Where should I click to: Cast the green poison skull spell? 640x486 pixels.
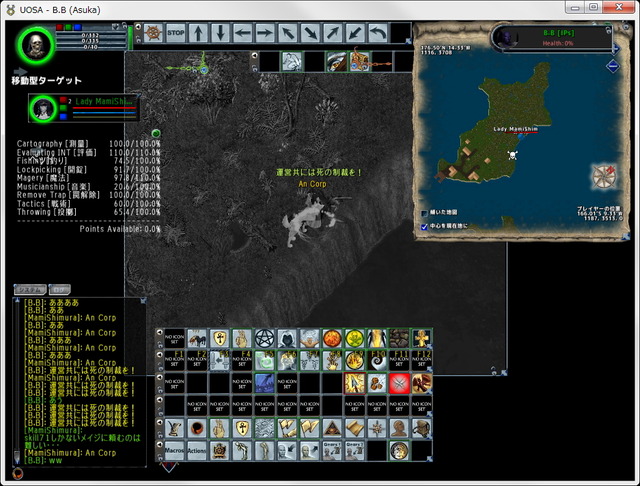pos(354,339)
